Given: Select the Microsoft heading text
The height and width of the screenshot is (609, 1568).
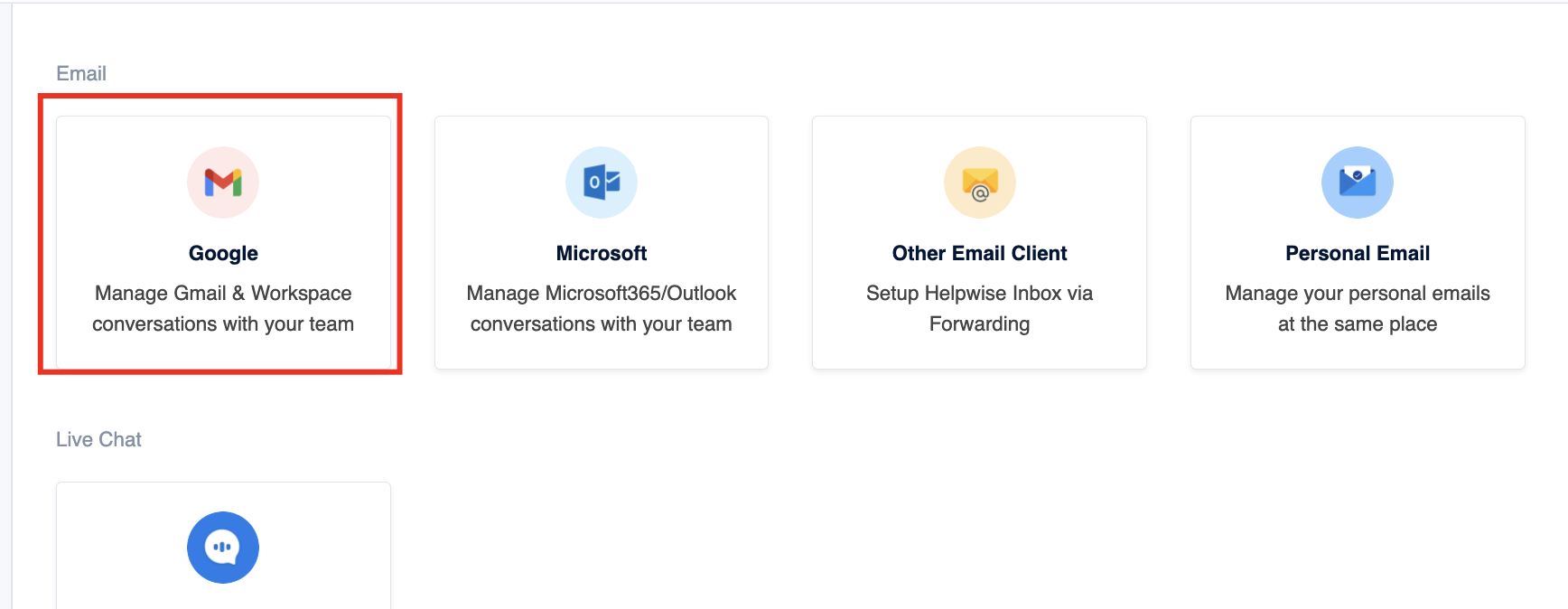Looking at the screenshot, I should 602,254.
